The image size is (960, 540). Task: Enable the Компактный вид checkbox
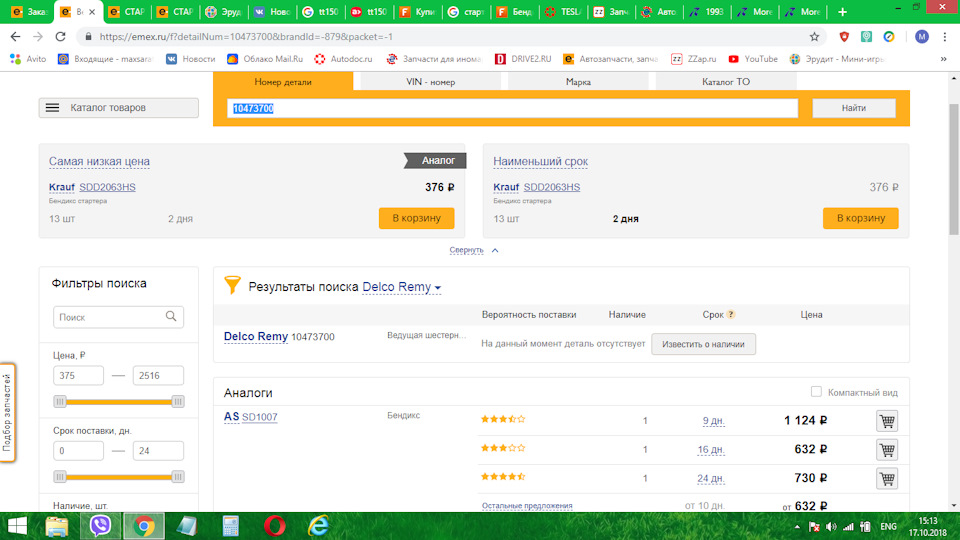coord(816,391)
